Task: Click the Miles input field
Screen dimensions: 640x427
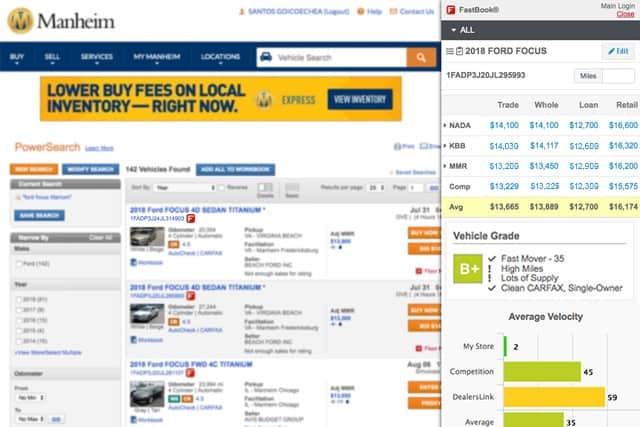Action: point(618,76)
